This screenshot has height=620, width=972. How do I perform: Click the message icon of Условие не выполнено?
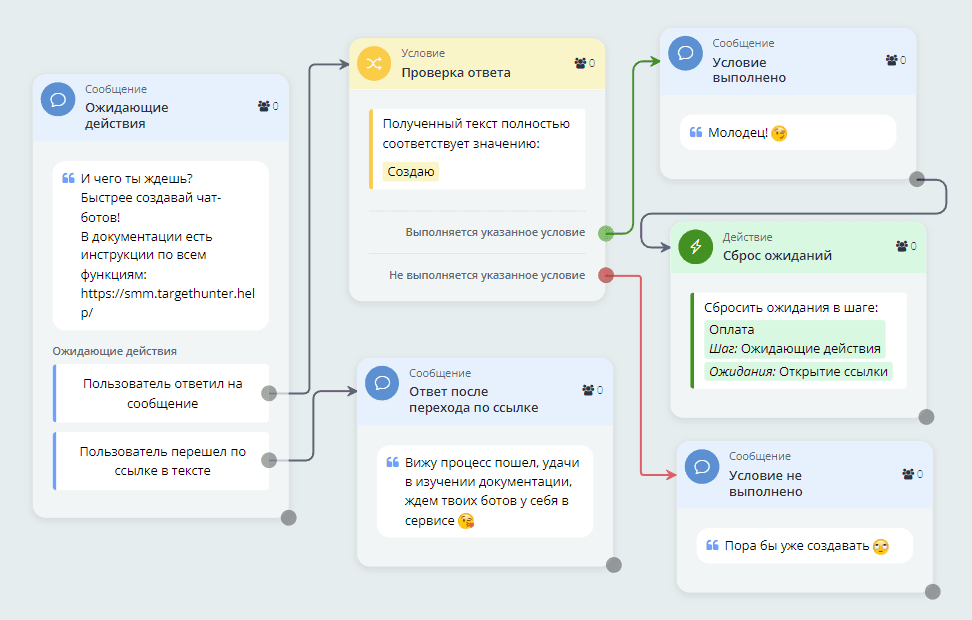[702, 467]
